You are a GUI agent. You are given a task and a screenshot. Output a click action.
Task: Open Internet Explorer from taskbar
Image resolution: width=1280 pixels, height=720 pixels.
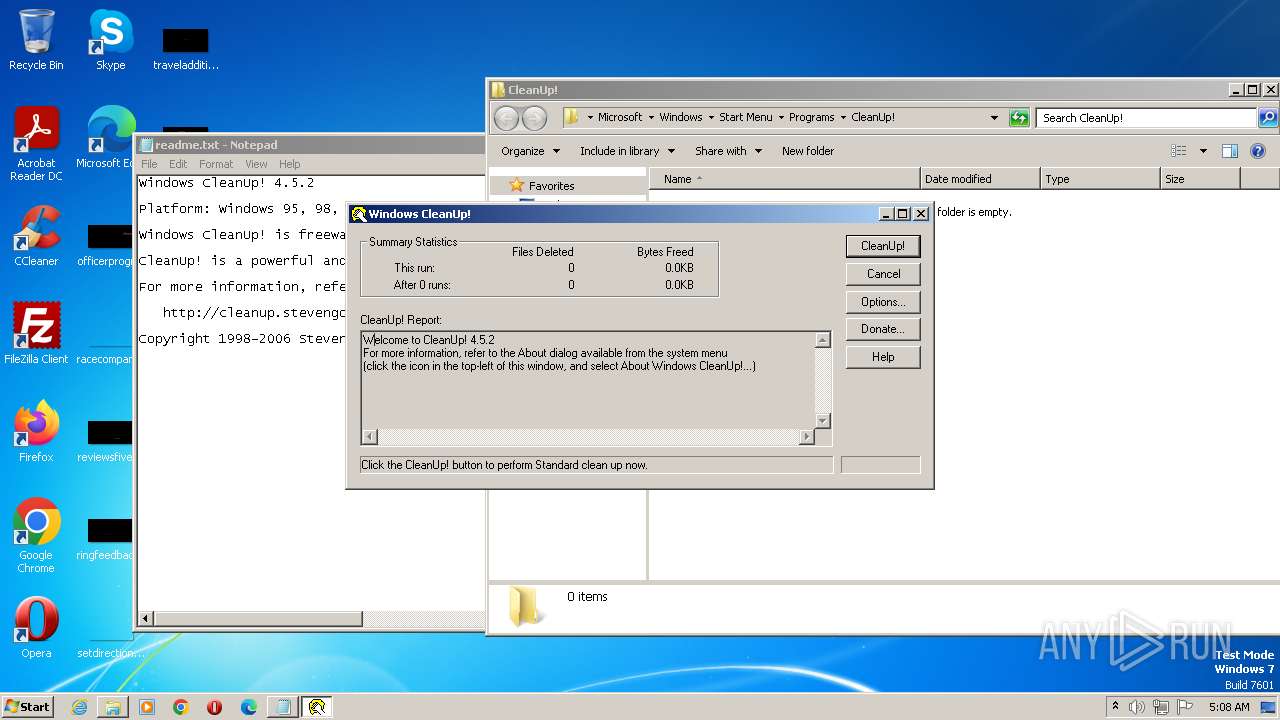[x=79, y=707]
